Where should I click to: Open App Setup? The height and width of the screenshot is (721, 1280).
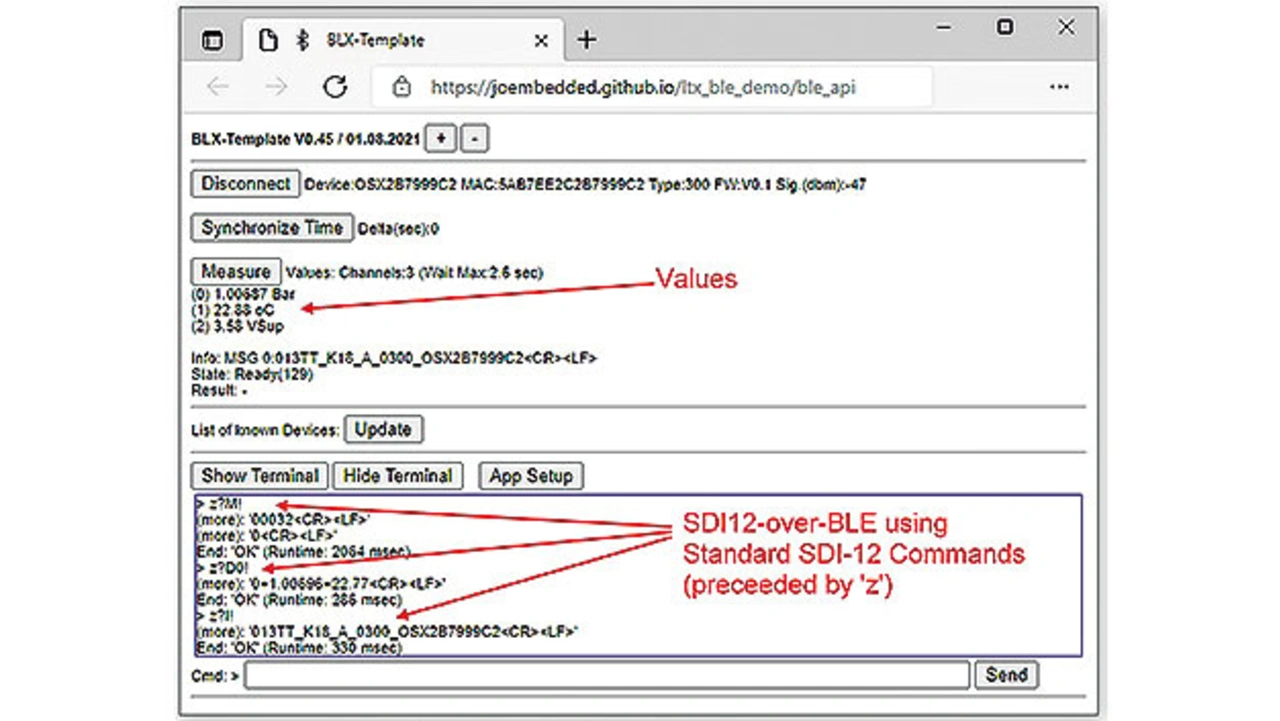coord(530,476)
